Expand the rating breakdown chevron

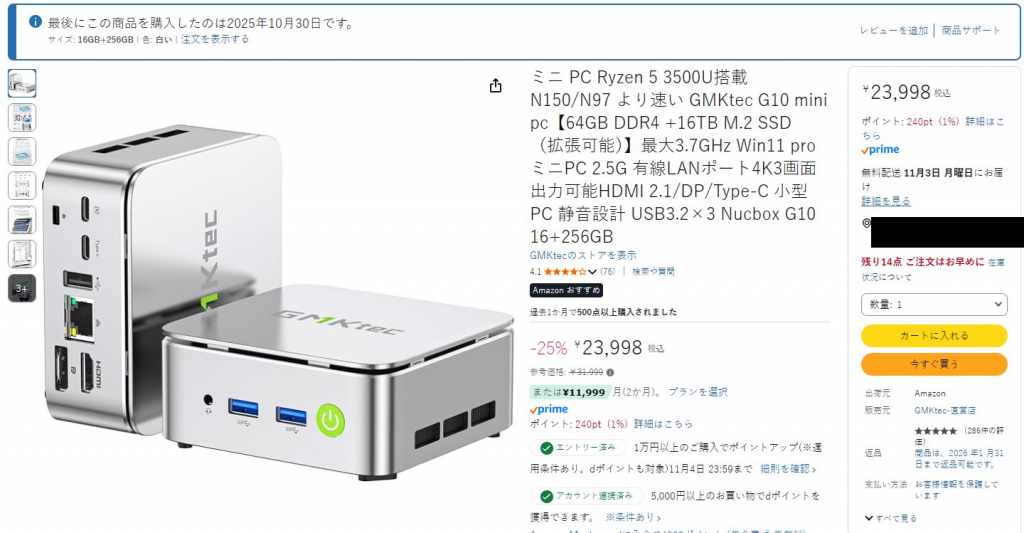(592, 272)
